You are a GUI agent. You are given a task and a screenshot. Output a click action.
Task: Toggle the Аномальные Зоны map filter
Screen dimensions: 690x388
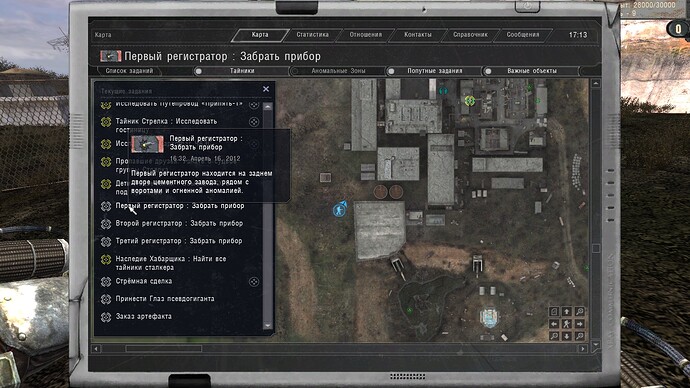click(295, 71)
